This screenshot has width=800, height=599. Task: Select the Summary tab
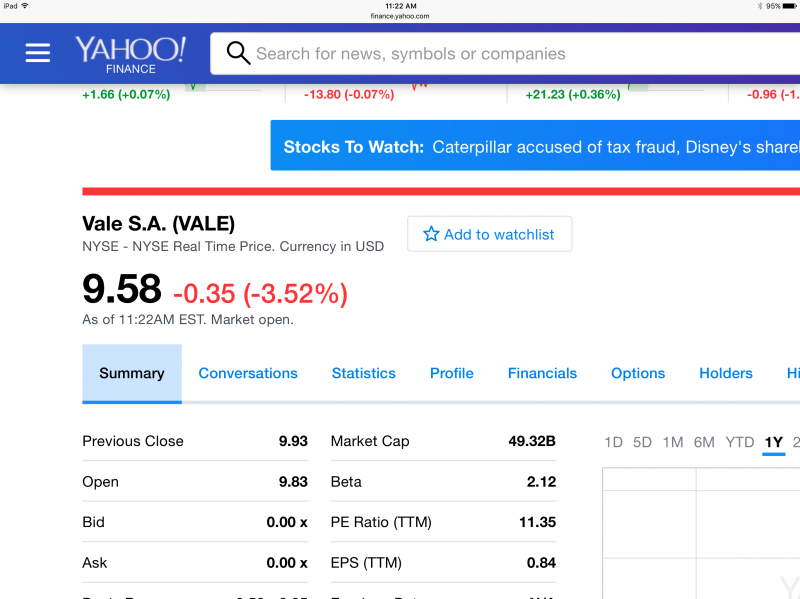click(x=131, y=373)
